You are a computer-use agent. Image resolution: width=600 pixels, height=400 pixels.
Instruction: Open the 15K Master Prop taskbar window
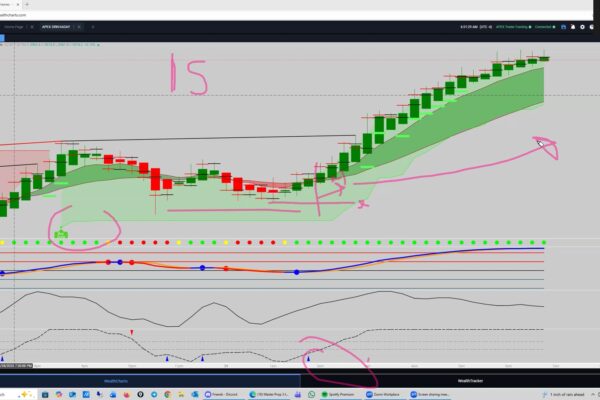(272, 394)
